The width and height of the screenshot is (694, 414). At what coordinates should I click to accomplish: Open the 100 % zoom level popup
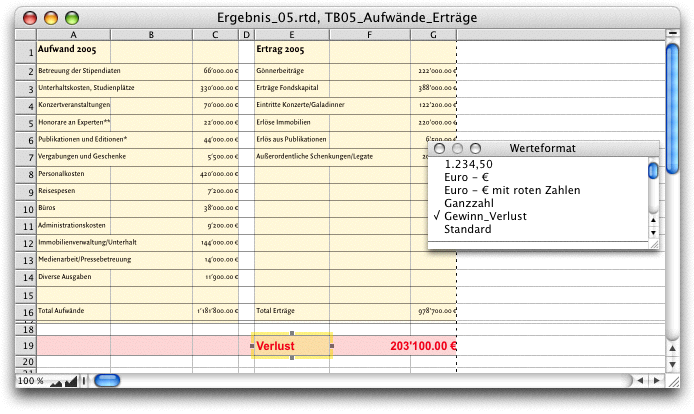(x=30, y=381)
